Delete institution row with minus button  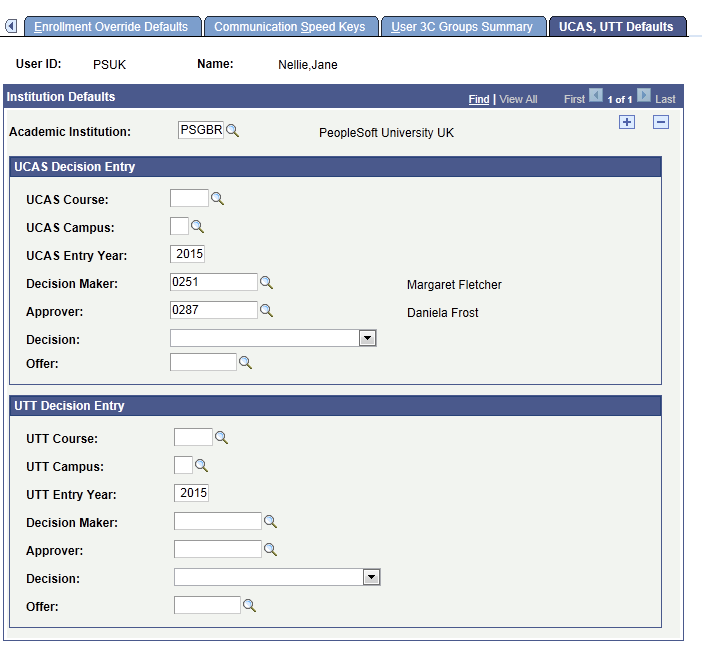coord(661,122)
